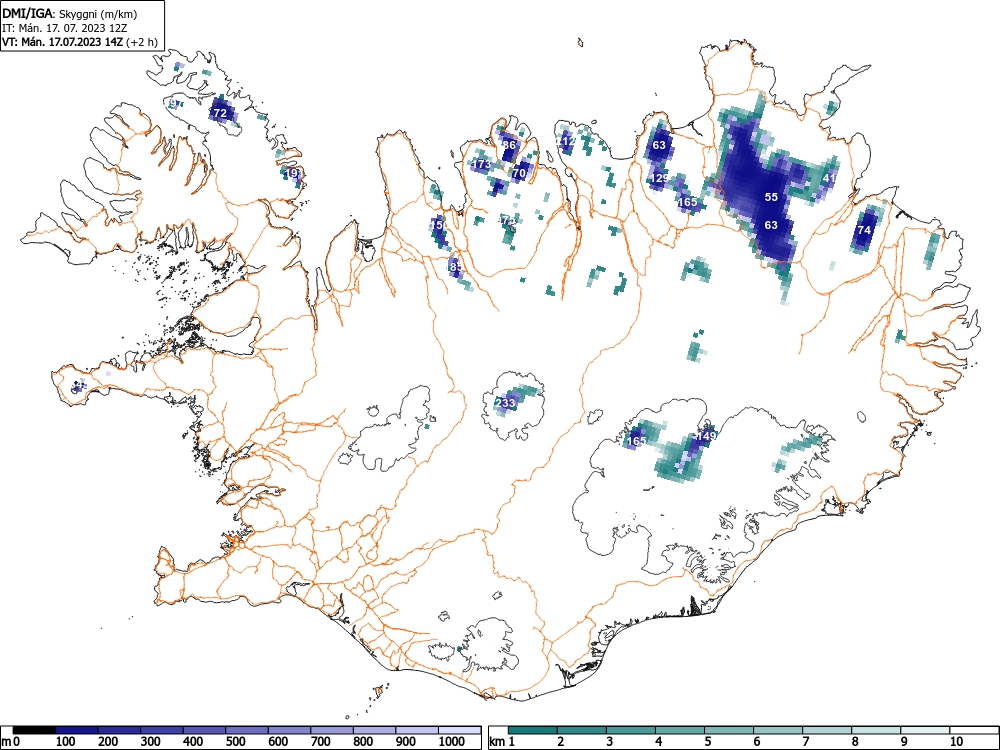Image resolution: width=1000 pixels, height=750 pixels.
Task: Click the 55 value in the large blue area
Action: click(771, 197)
